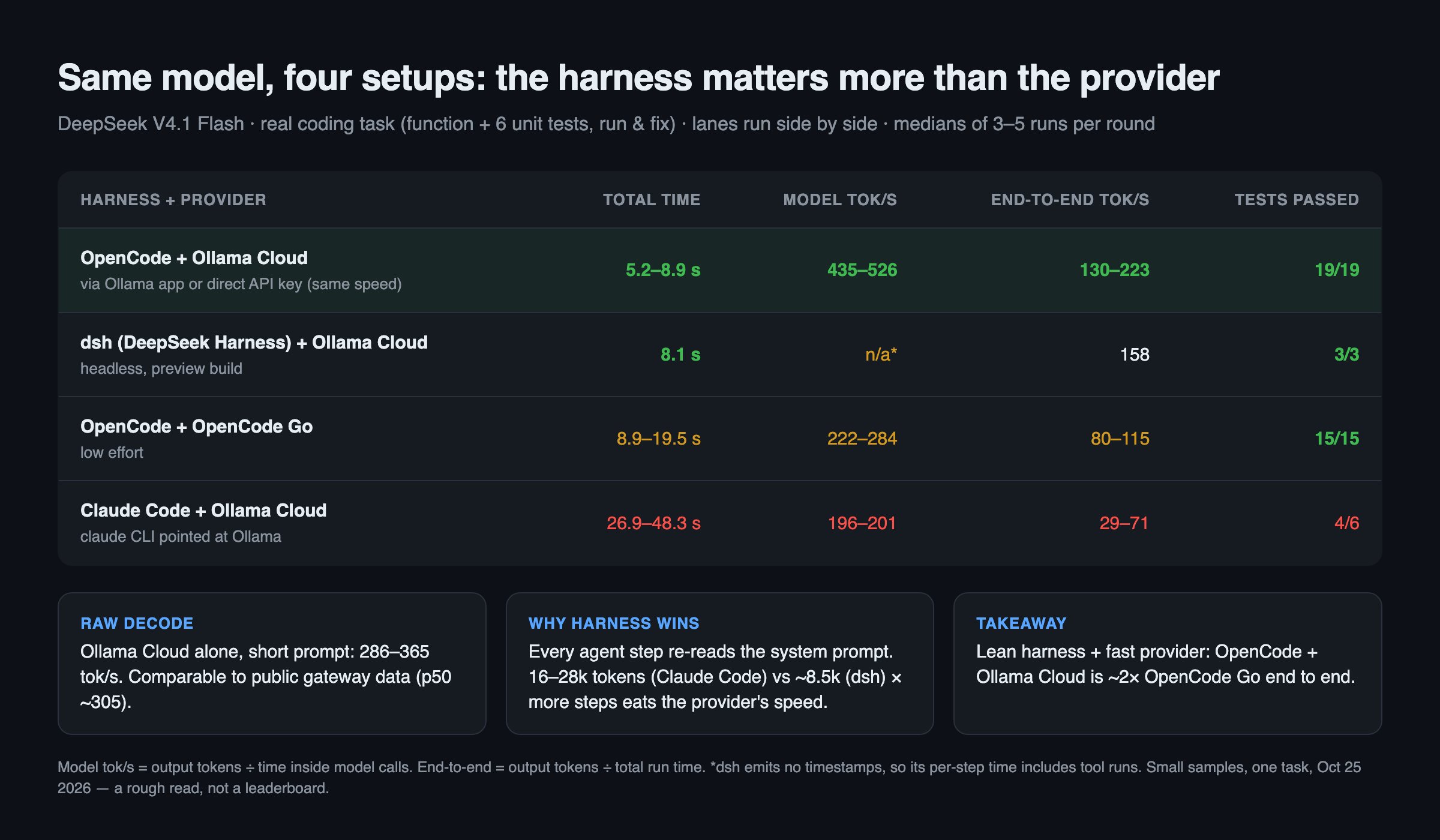Click the '4/6' tests passed value
Image resolution: width=1440 pixels, height=840 pixels.
[1346, 523]
